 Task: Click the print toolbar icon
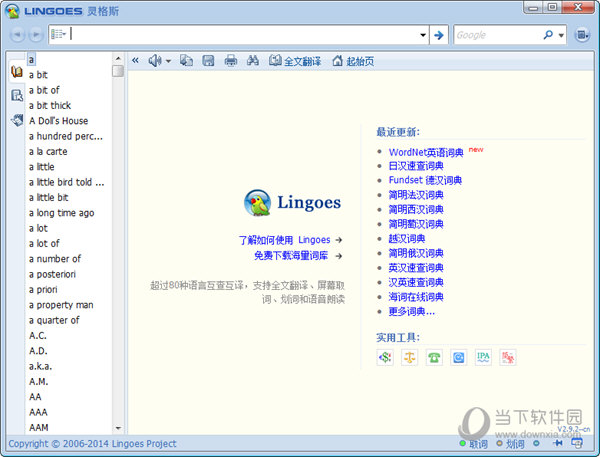point(230,60)
